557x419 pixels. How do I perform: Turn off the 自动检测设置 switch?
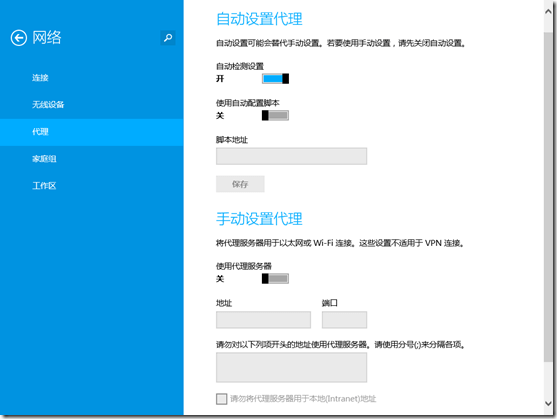tap(275, 78)
